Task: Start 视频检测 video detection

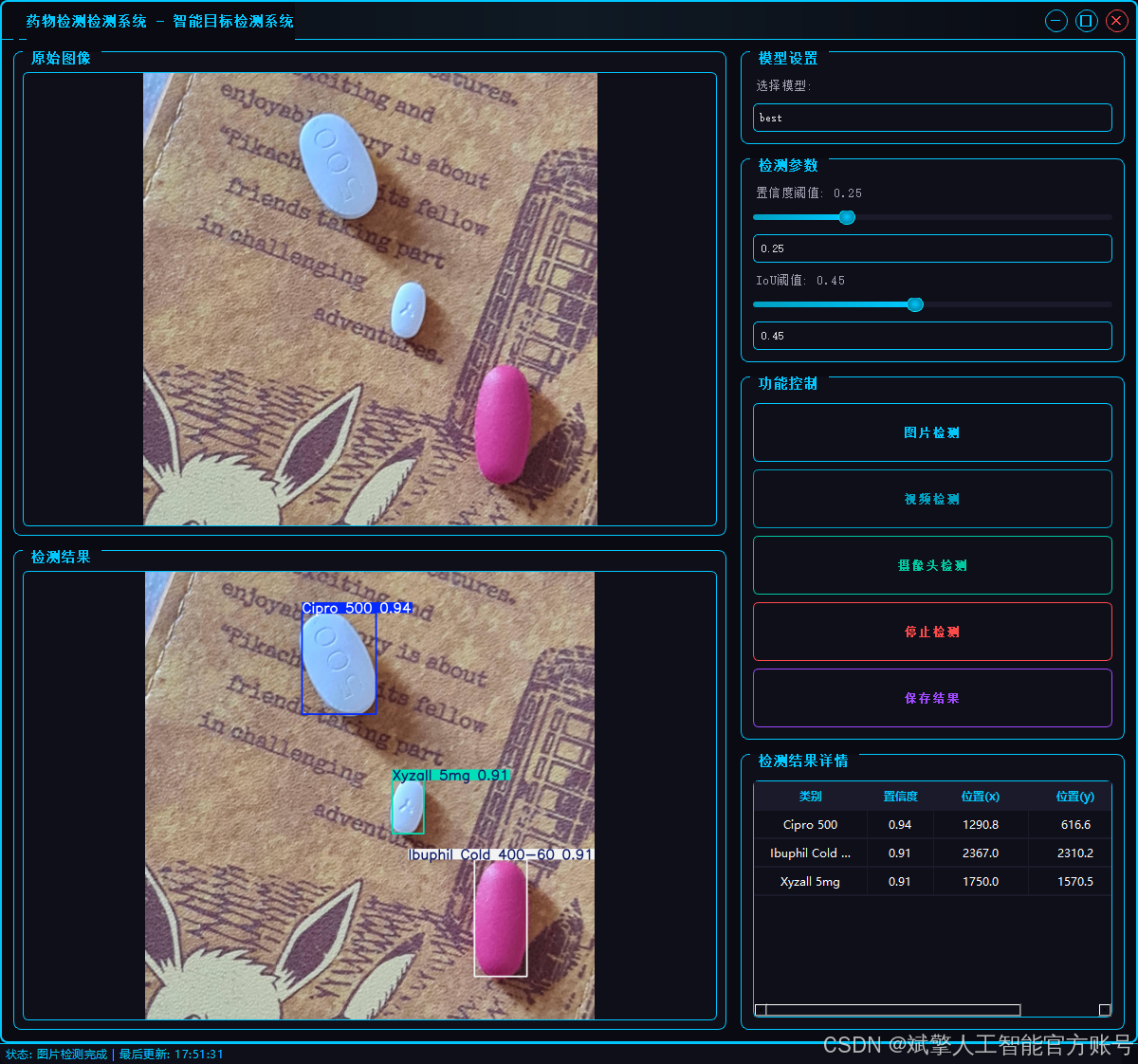Action: 932,499
